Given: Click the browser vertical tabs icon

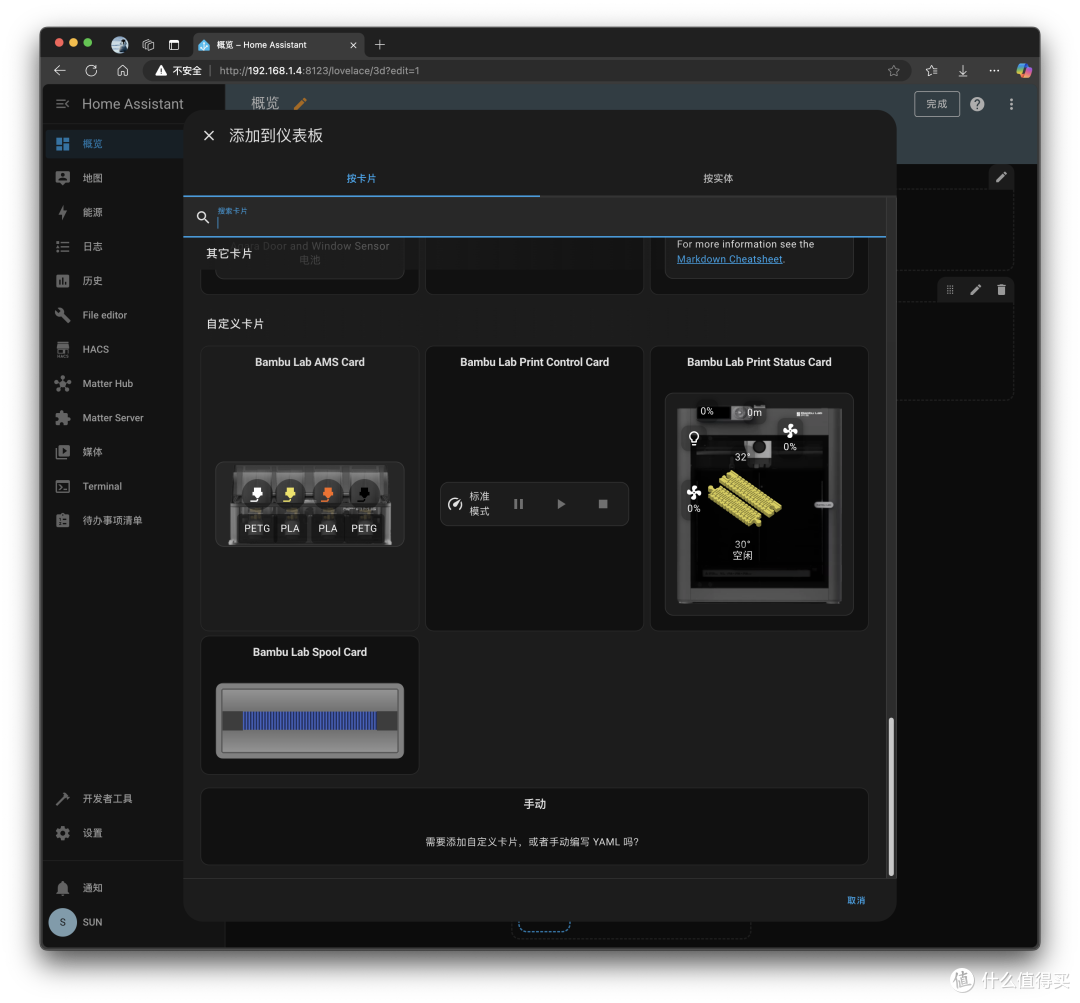Looking at the screenshot, I should point(174,45).
